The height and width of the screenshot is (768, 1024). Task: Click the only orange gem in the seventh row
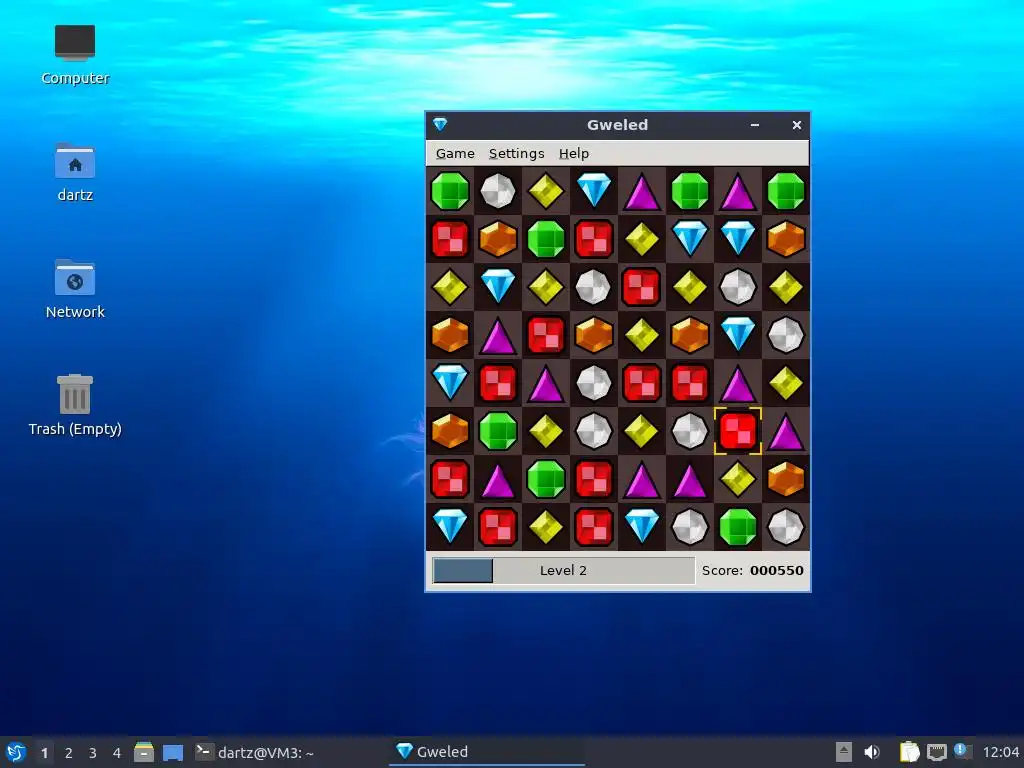tap(786, 479)
